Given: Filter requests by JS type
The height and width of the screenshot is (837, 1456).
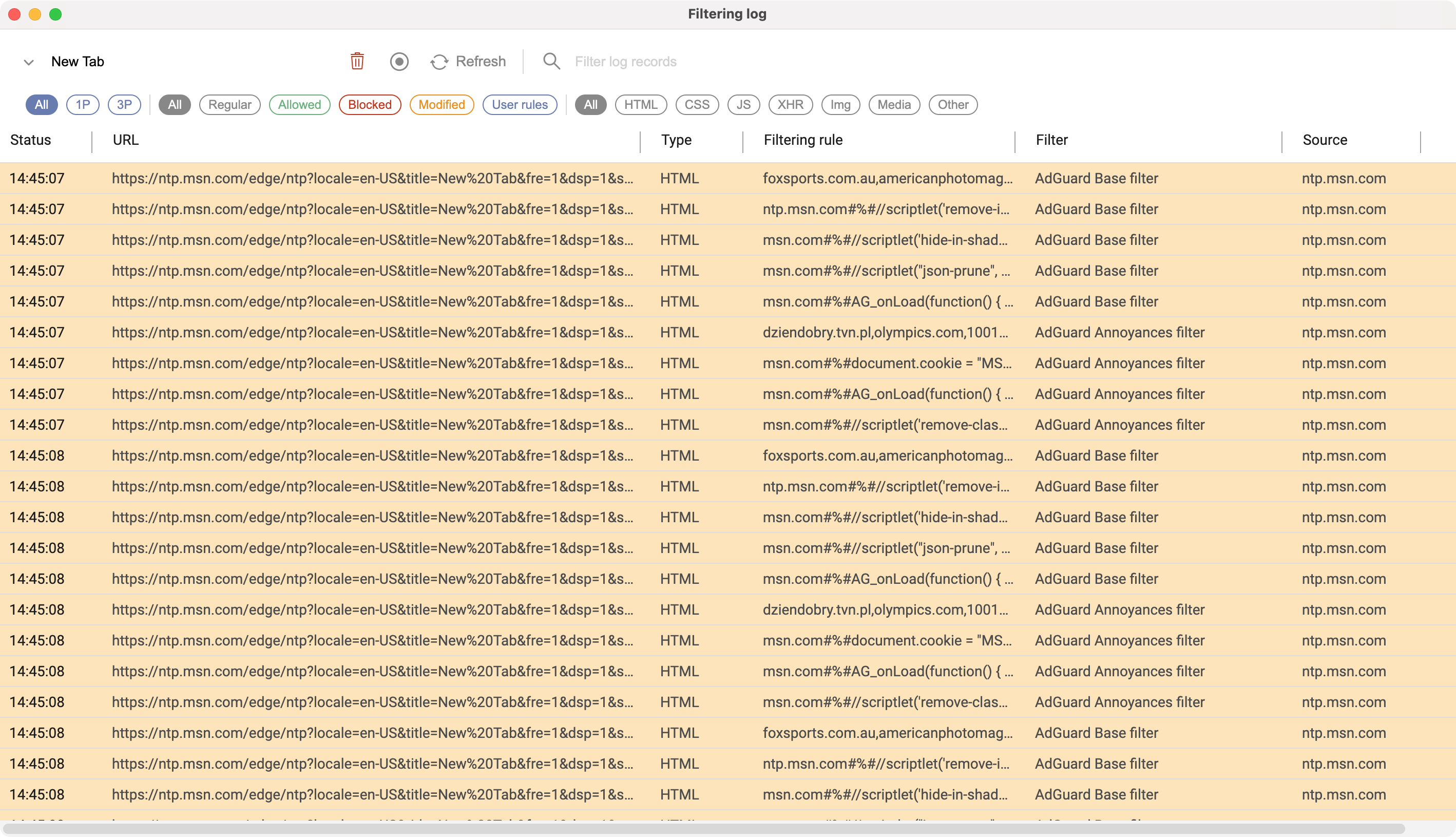Looking at the screenshot, I should (x=743, y=105).
